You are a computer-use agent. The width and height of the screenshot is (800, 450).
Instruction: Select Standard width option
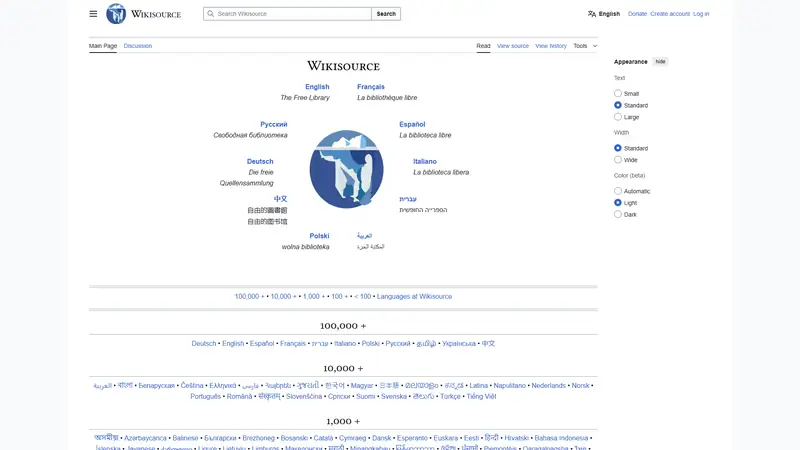[x=618, y=148]
